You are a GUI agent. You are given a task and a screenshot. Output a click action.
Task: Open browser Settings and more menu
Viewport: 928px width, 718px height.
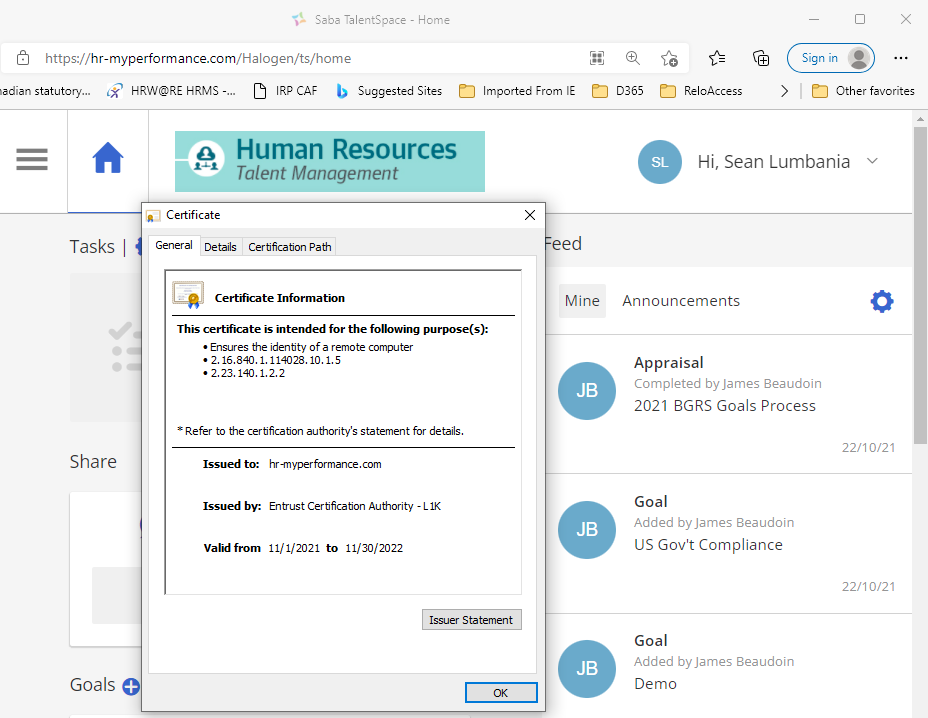901,58
